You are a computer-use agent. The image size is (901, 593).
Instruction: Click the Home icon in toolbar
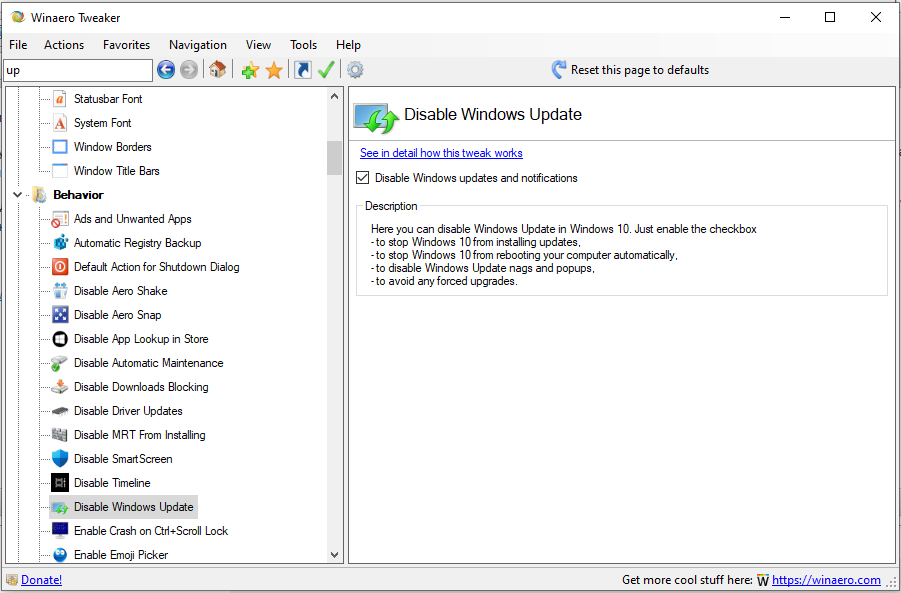tap(217, 70)
